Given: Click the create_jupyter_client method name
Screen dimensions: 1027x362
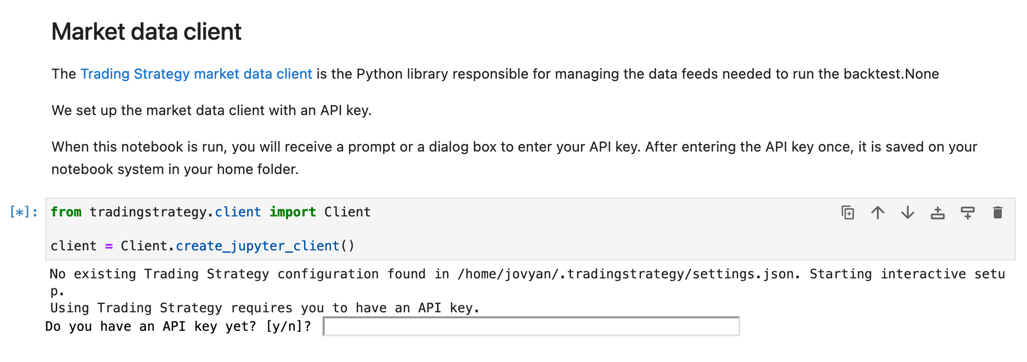Looking at the screenshot, I should tap(257, 247).
